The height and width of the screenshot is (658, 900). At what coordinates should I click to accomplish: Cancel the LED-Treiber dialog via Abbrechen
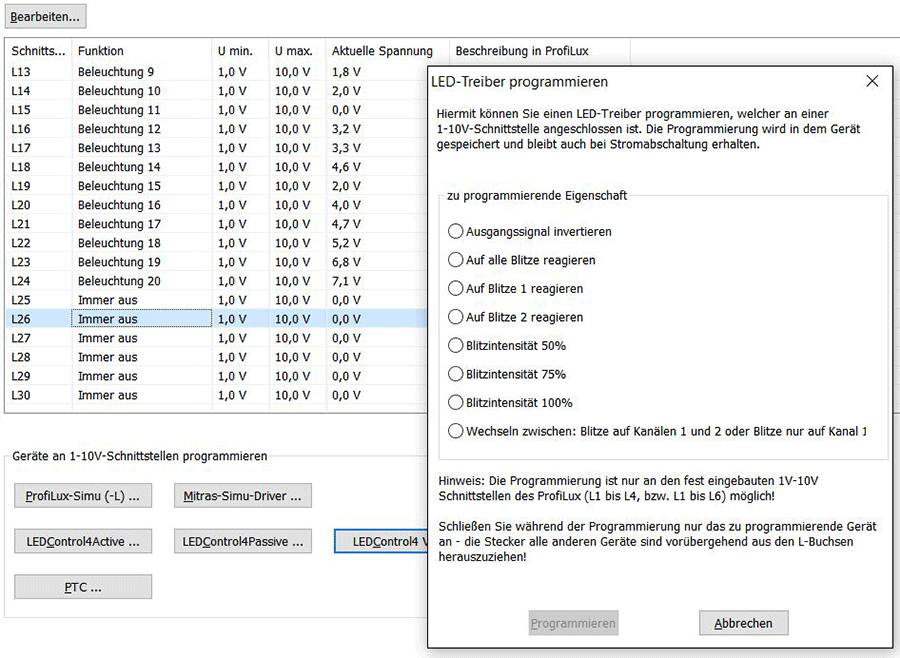click(743, 622)
